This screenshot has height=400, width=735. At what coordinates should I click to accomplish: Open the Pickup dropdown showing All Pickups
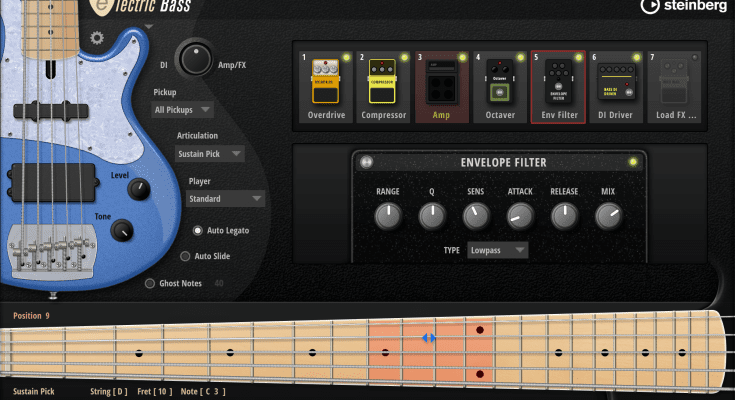click(x=182, y=109)
